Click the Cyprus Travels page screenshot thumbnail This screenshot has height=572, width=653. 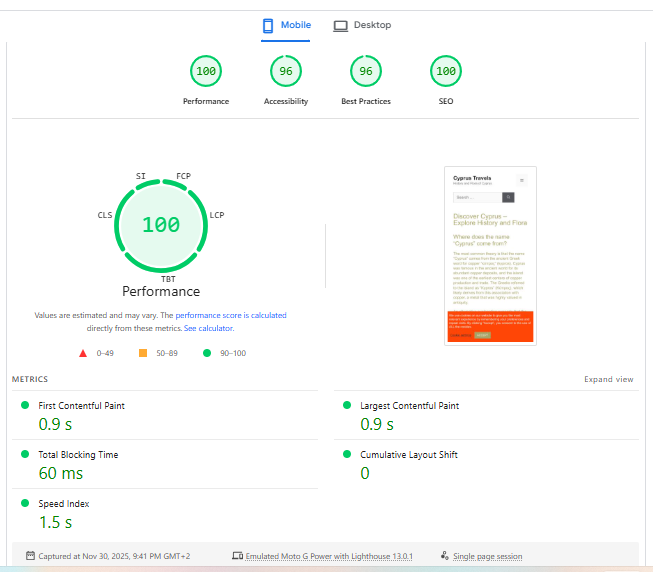[x=490, y=256]
